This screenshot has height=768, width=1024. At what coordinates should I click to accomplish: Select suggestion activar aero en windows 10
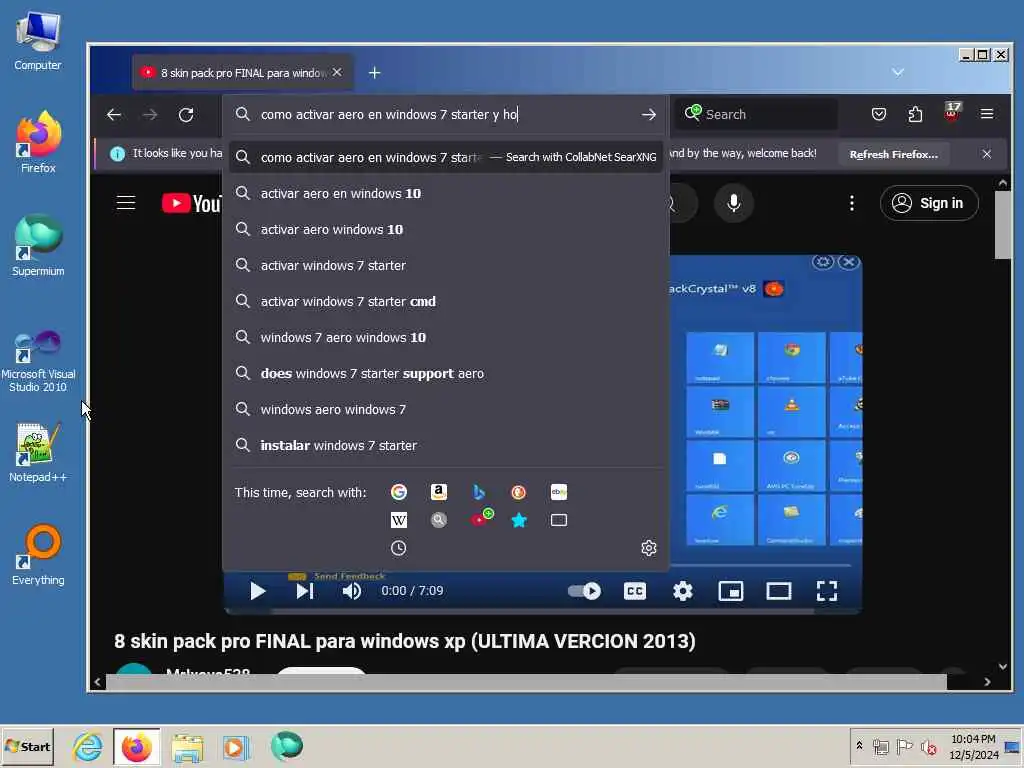click(x=446, y=193)
